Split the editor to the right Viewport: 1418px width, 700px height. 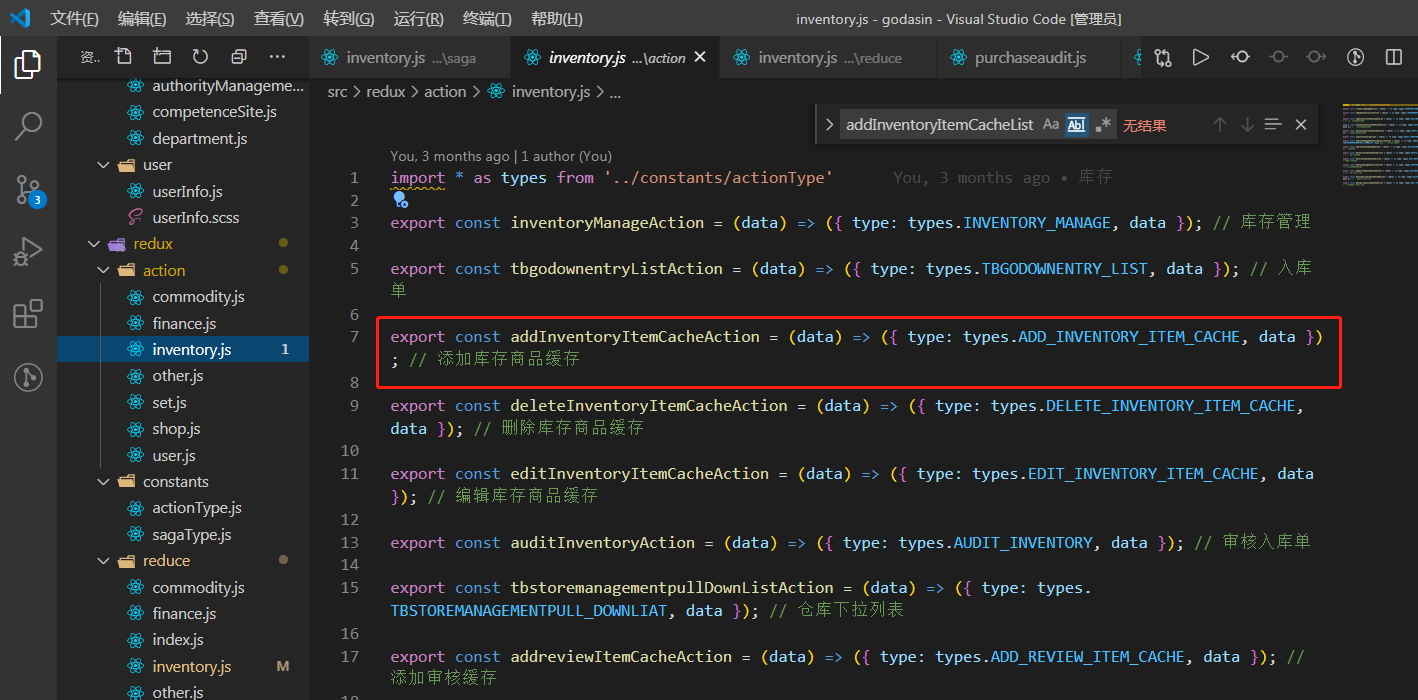[1394, 58]
